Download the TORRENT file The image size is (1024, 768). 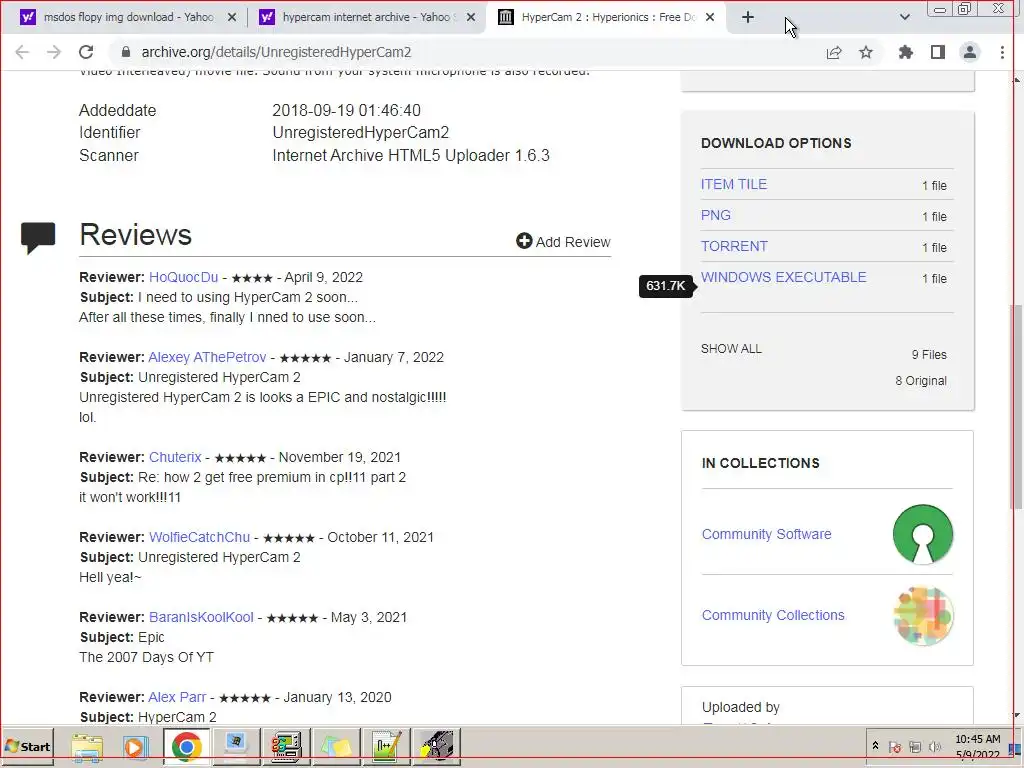pos(734,246)
